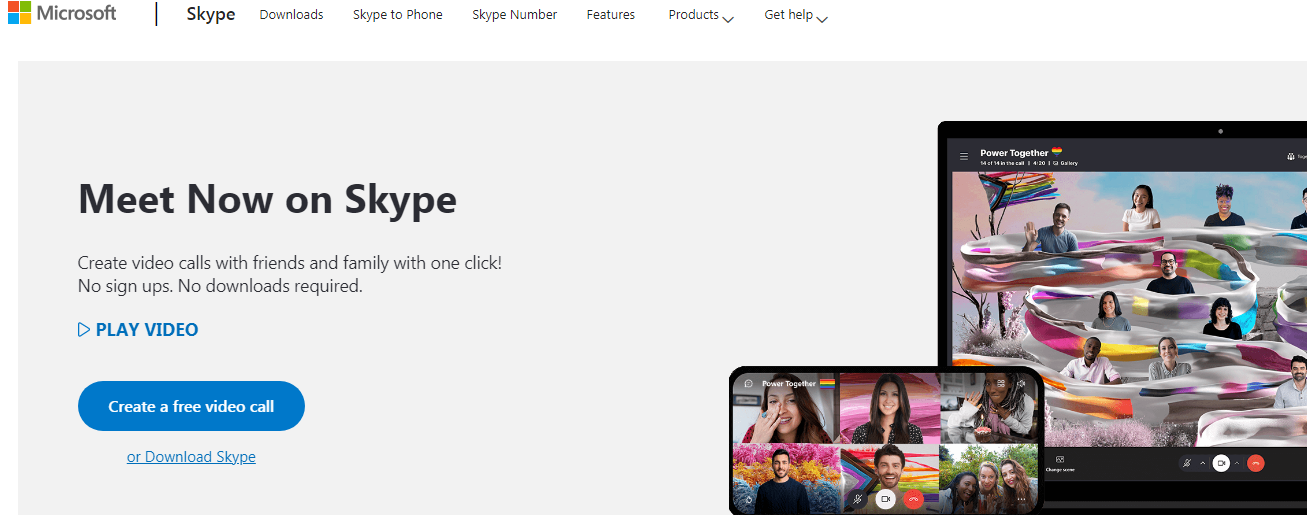Image resolution: width=1307 pixels, height=515 pixels.
Task: Click the woman in pink's video tile on phone
Action: (889, 407)
